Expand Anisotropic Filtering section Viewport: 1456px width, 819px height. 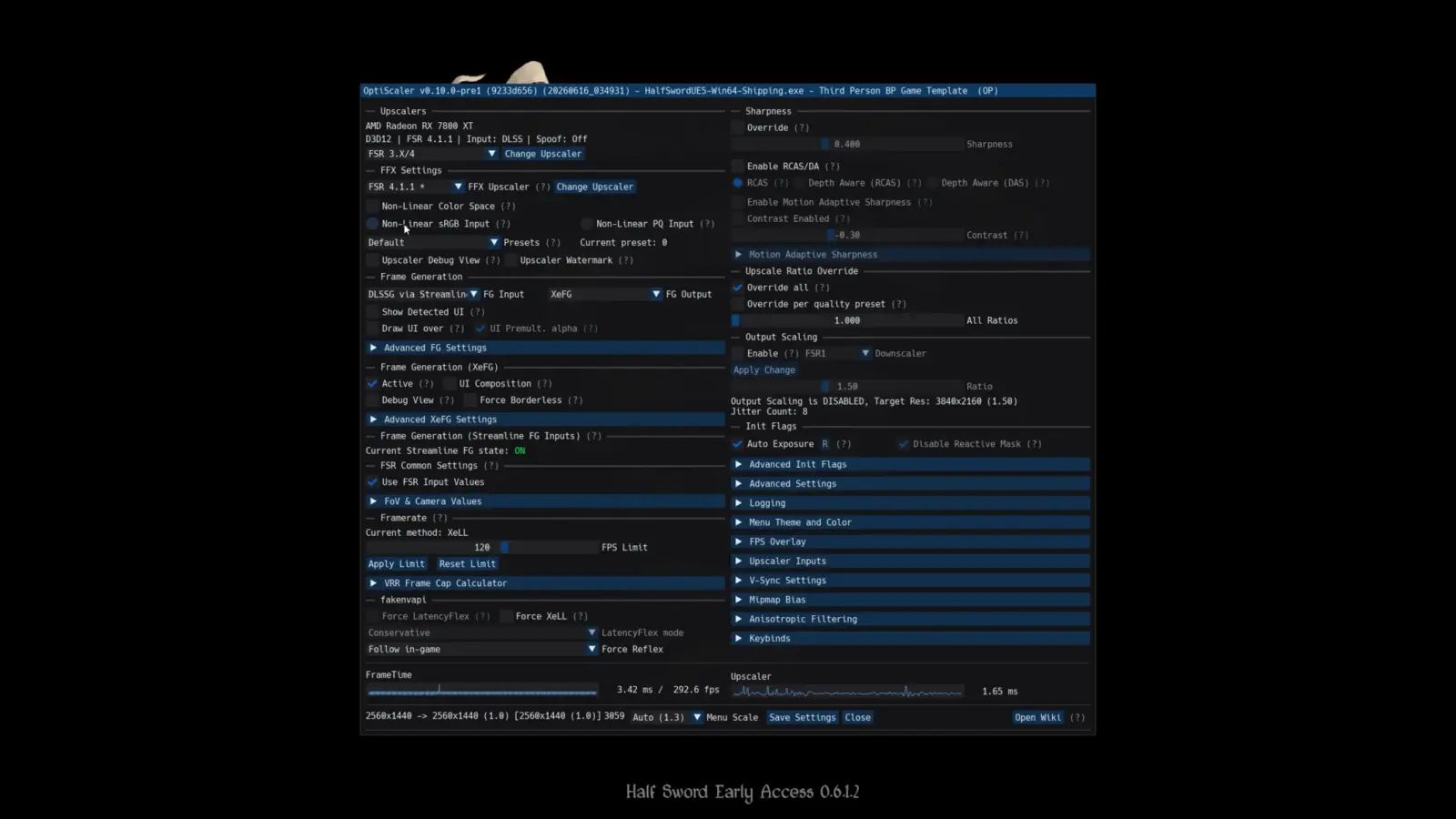910,619
